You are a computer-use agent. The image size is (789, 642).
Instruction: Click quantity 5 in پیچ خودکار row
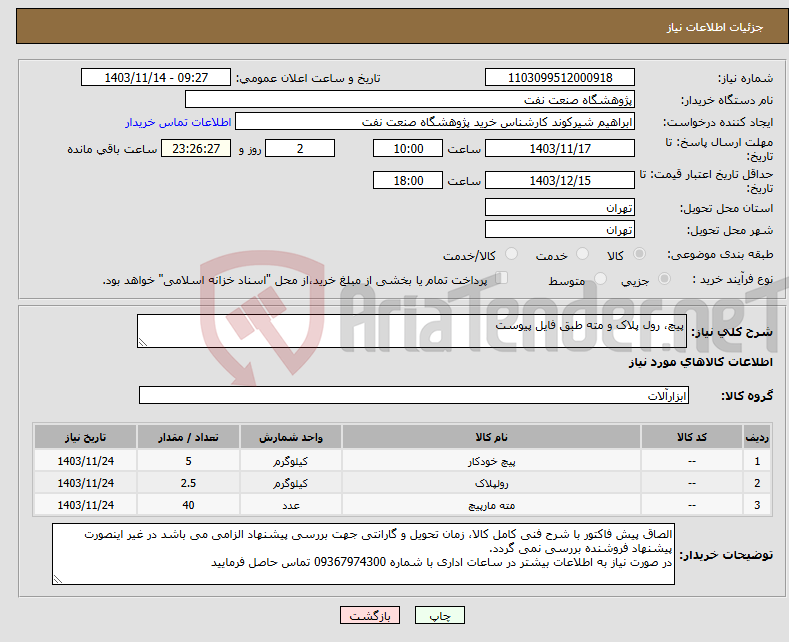coord(188,461)
